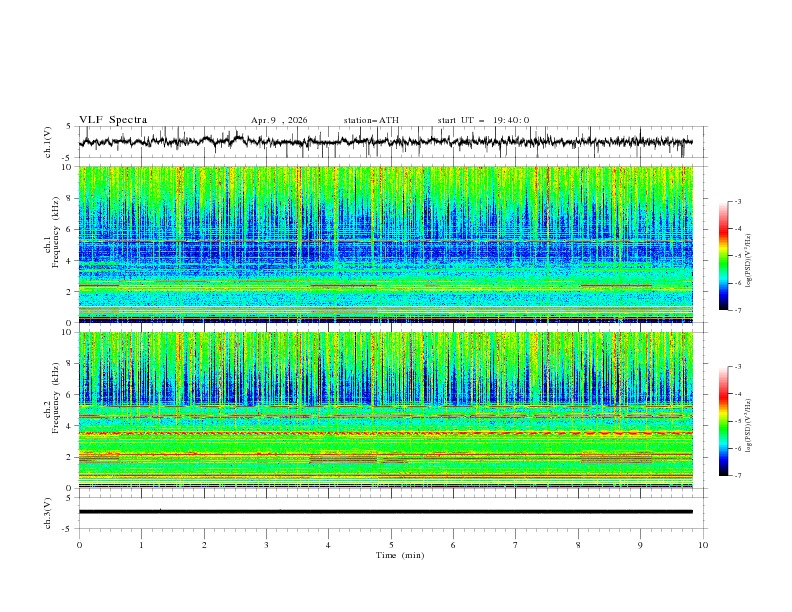
Task: Select the "start UT = 19:40: 0" text
Action: (x=483, y=120)
